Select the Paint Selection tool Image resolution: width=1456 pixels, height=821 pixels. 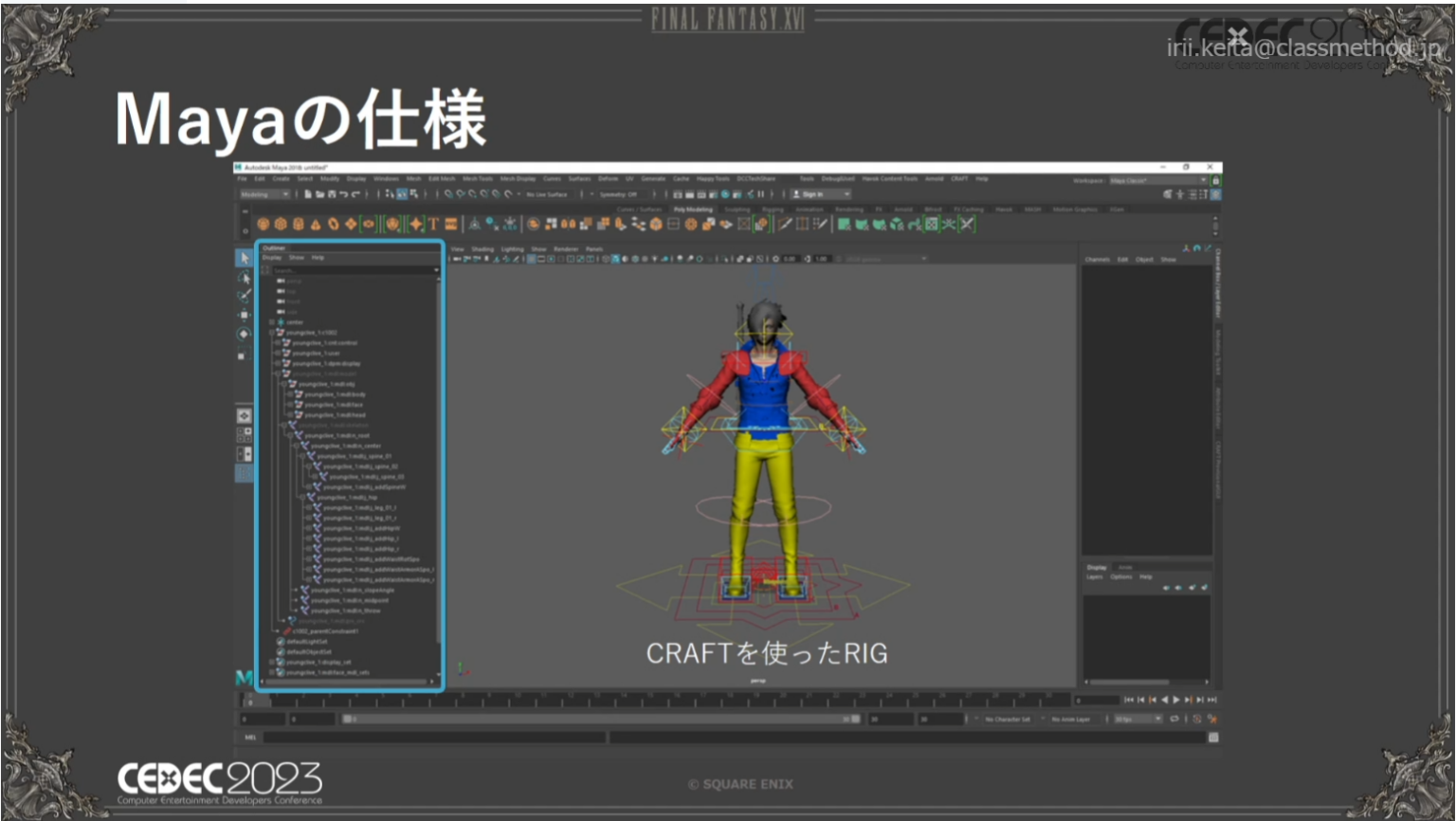coord(245,295)
